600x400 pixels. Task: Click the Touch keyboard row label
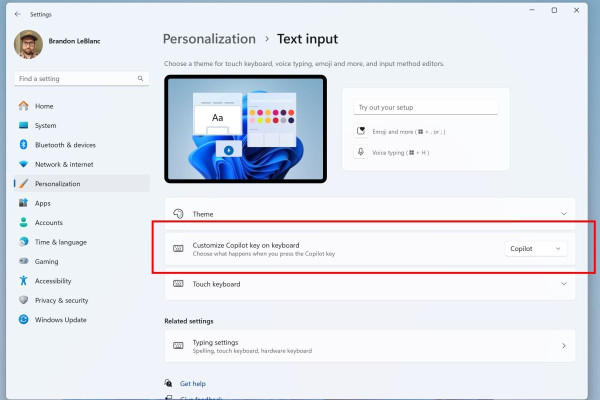pos(216,284)
